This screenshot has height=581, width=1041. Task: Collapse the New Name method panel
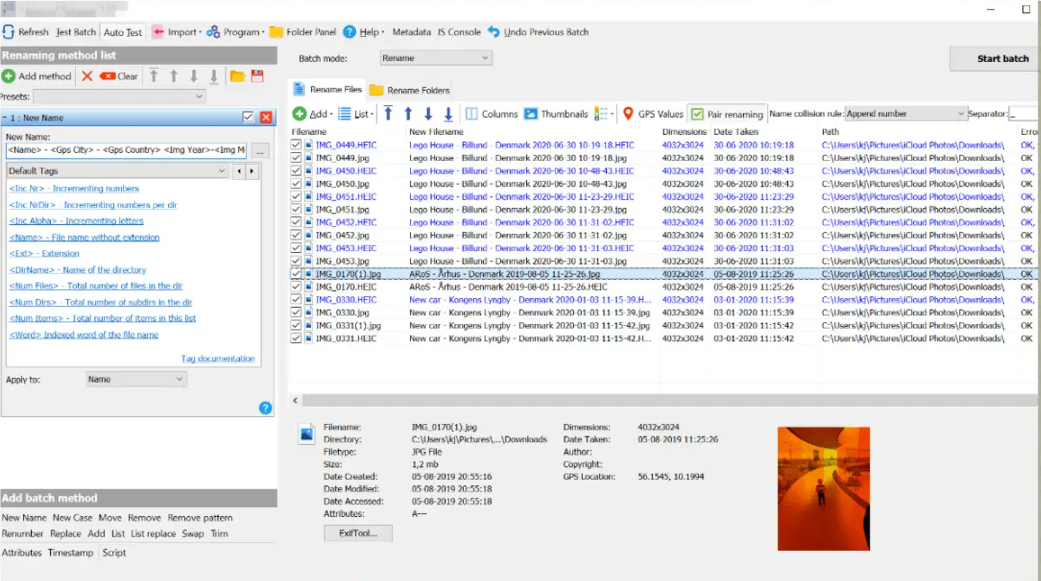pyautogui.click(x=5, y=118)
